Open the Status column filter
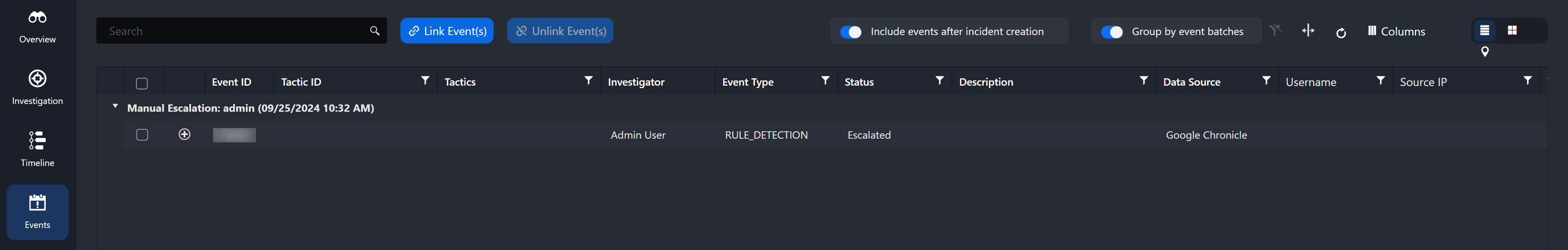The width and height of the screenshot is (1568, 250). [x=939, y=81]
